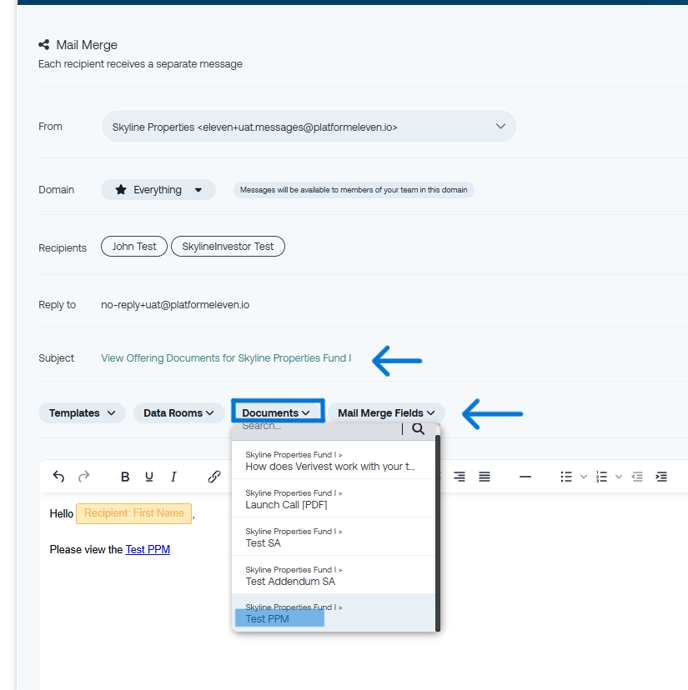
Task: Decrease indent with the outdent icon
Action: [x=637, y=477]
